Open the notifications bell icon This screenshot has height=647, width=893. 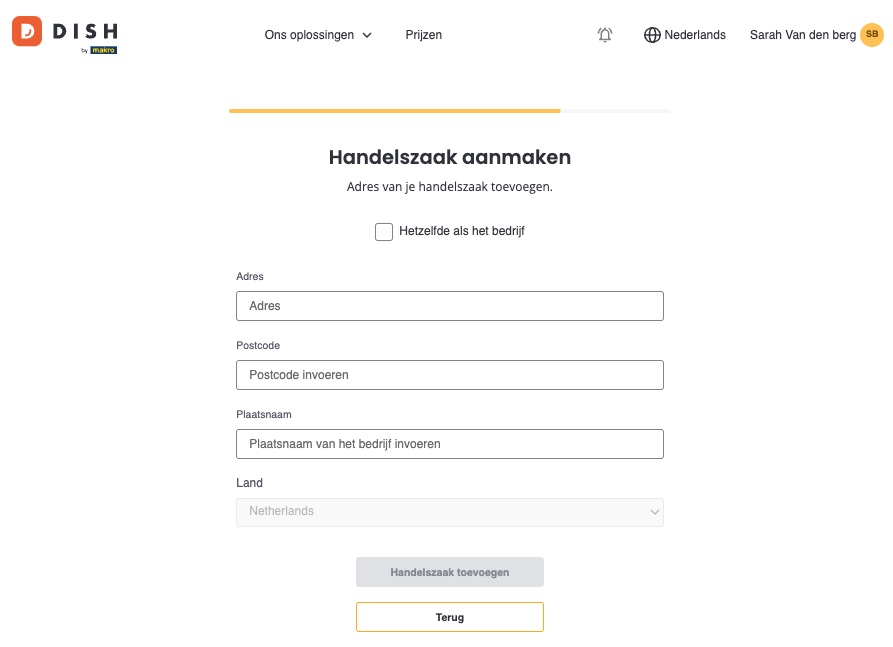pyautogui.click(x=605, y=35)
